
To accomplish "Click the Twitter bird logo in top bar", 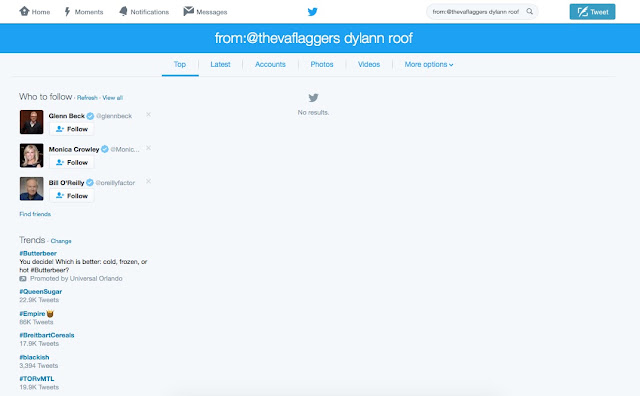I will 313,12.
